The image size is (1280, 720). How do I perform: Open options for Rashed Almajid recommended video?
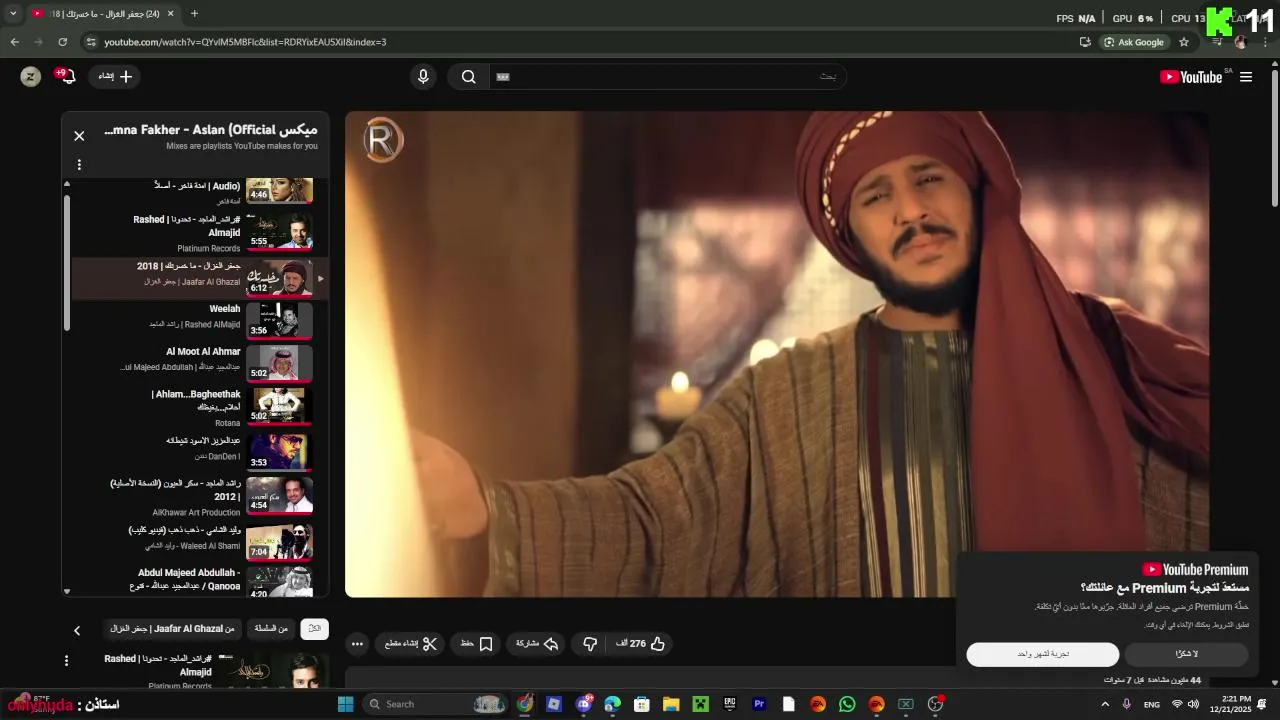tap(66, 661)
